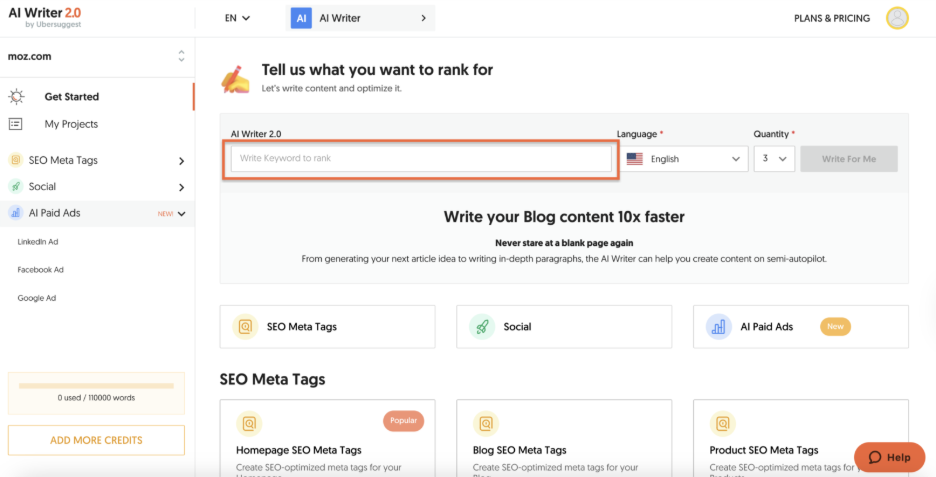Click the AI Paid Ads card icon
Viewport: 936px width, 477px height.
[719, 327]
